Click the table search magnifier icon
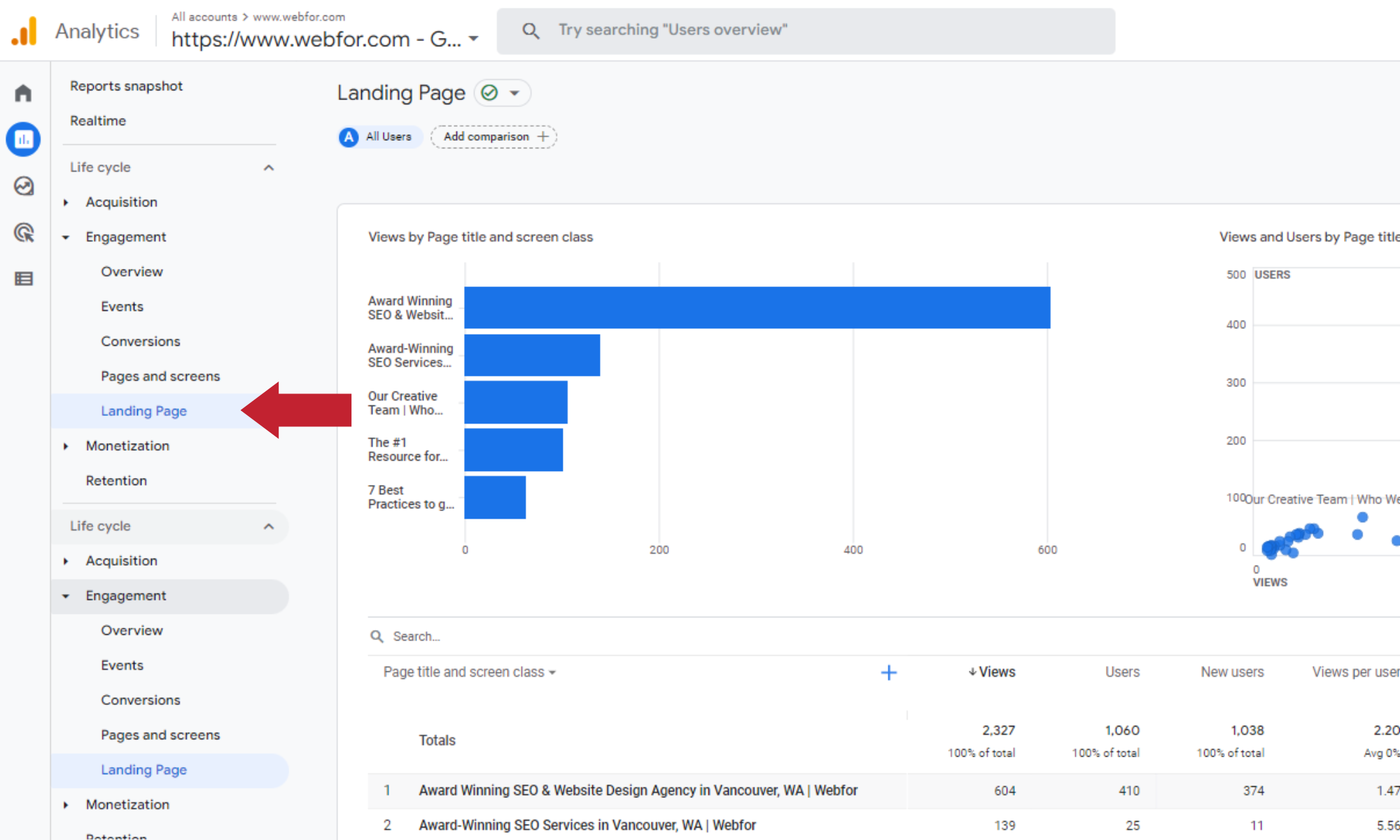 pos(377,636)
